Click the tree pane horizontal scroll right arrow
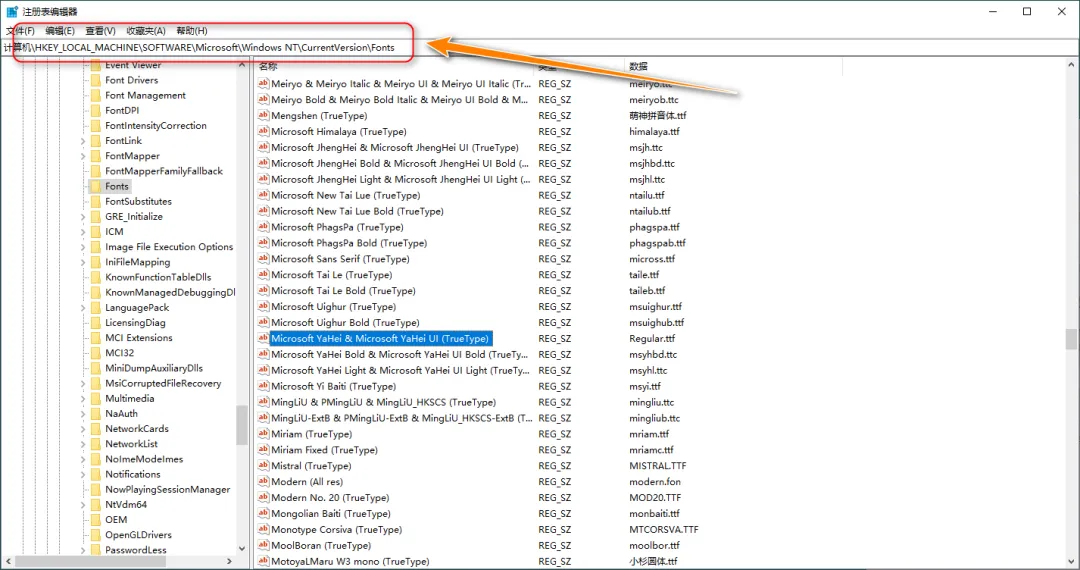The width and height of the screenshot is (1080, 570). (x=229, y=562)
